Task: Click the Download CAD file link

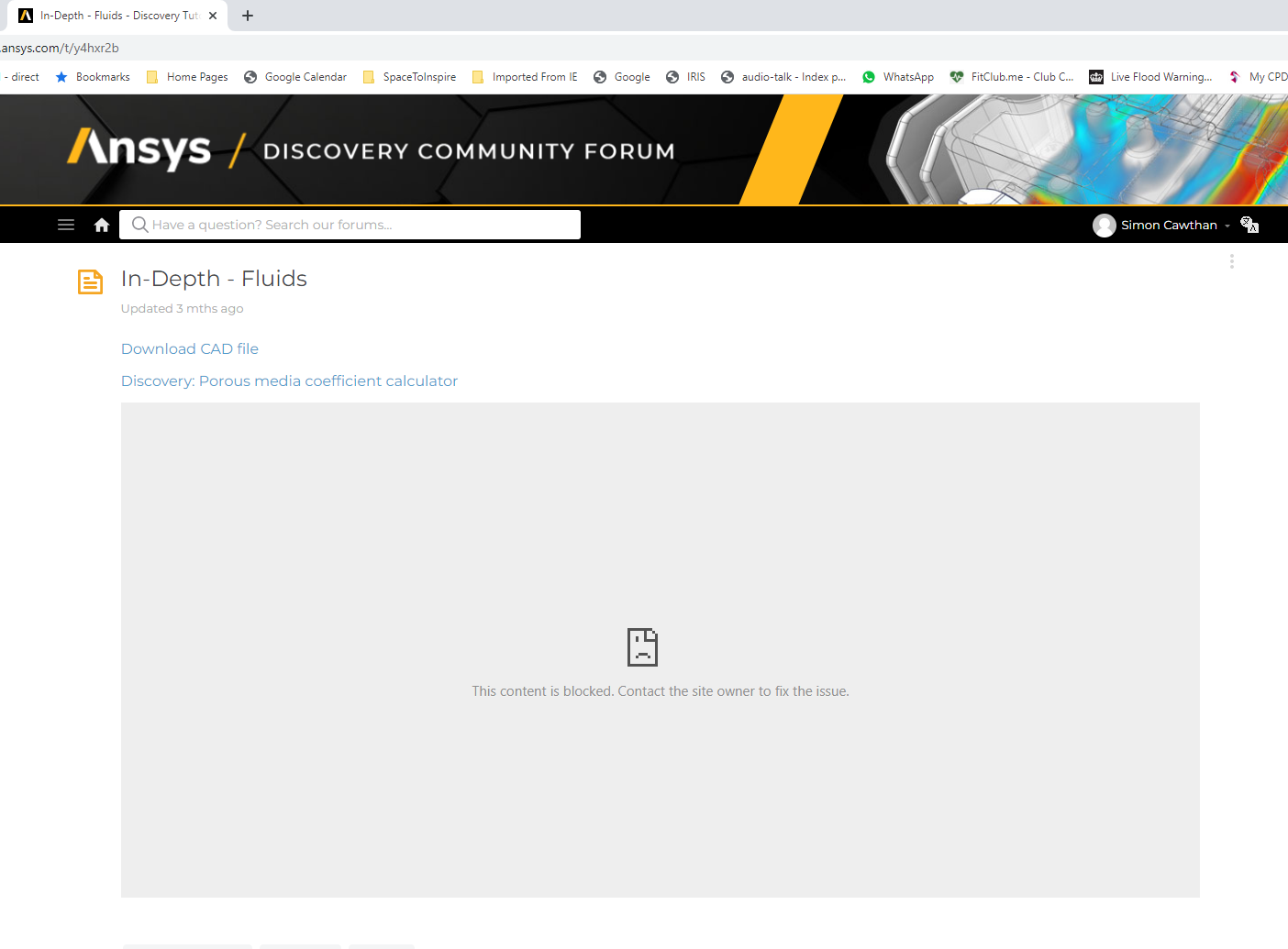Action: tap(190, 348)
